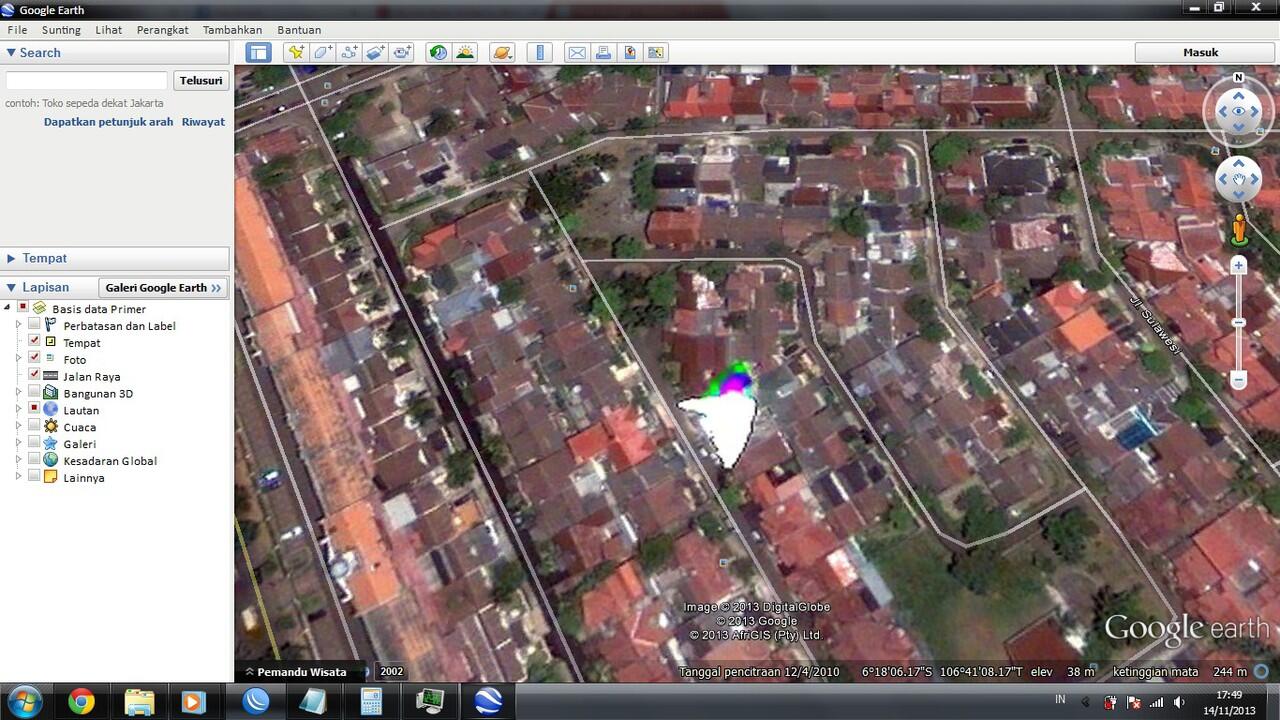1280x720 pixels.
Task: Collapse the Lapisan panel triangle
Action: [x=11, y=287]
